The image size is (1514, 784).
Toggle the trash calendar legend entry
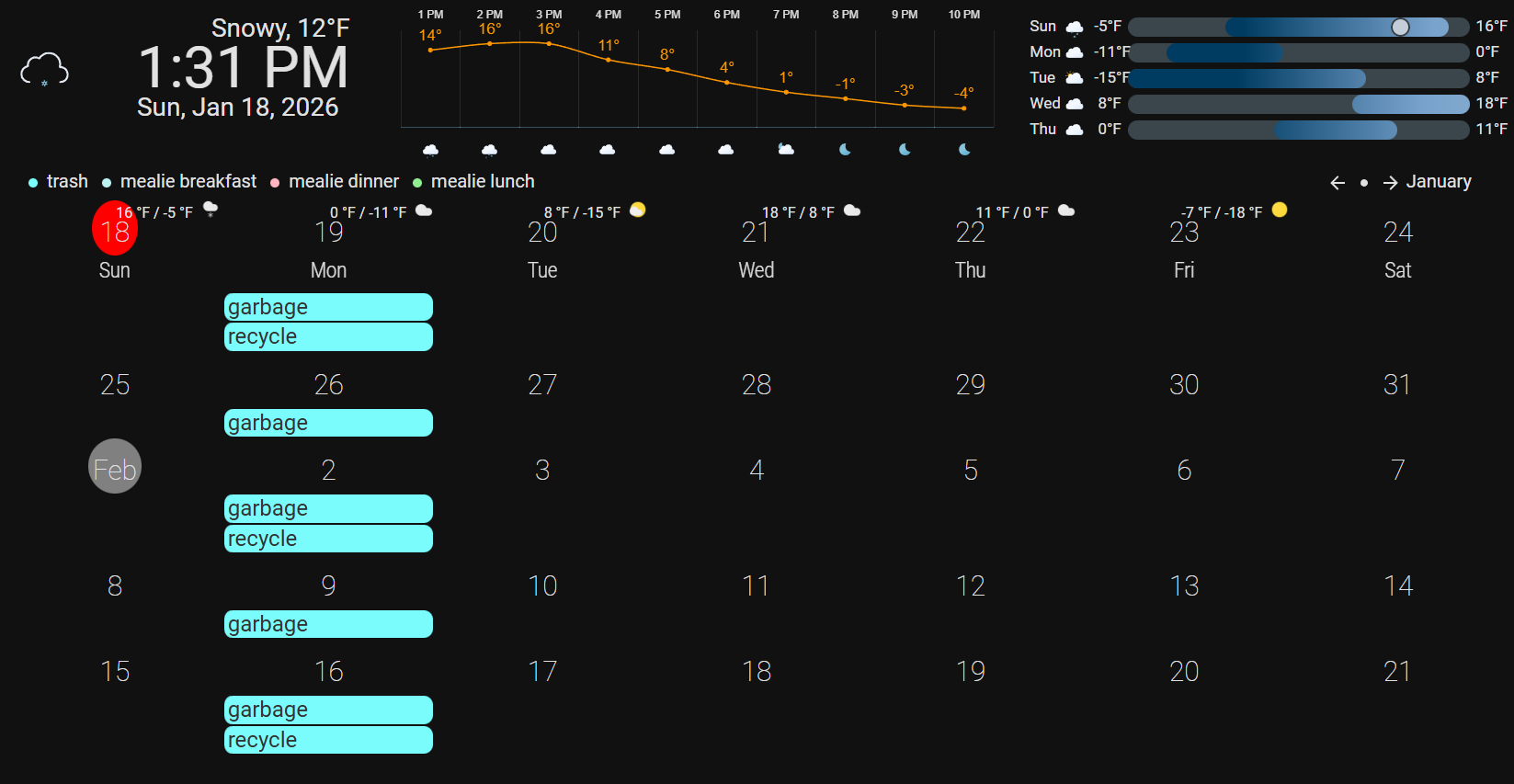(58, 182)
